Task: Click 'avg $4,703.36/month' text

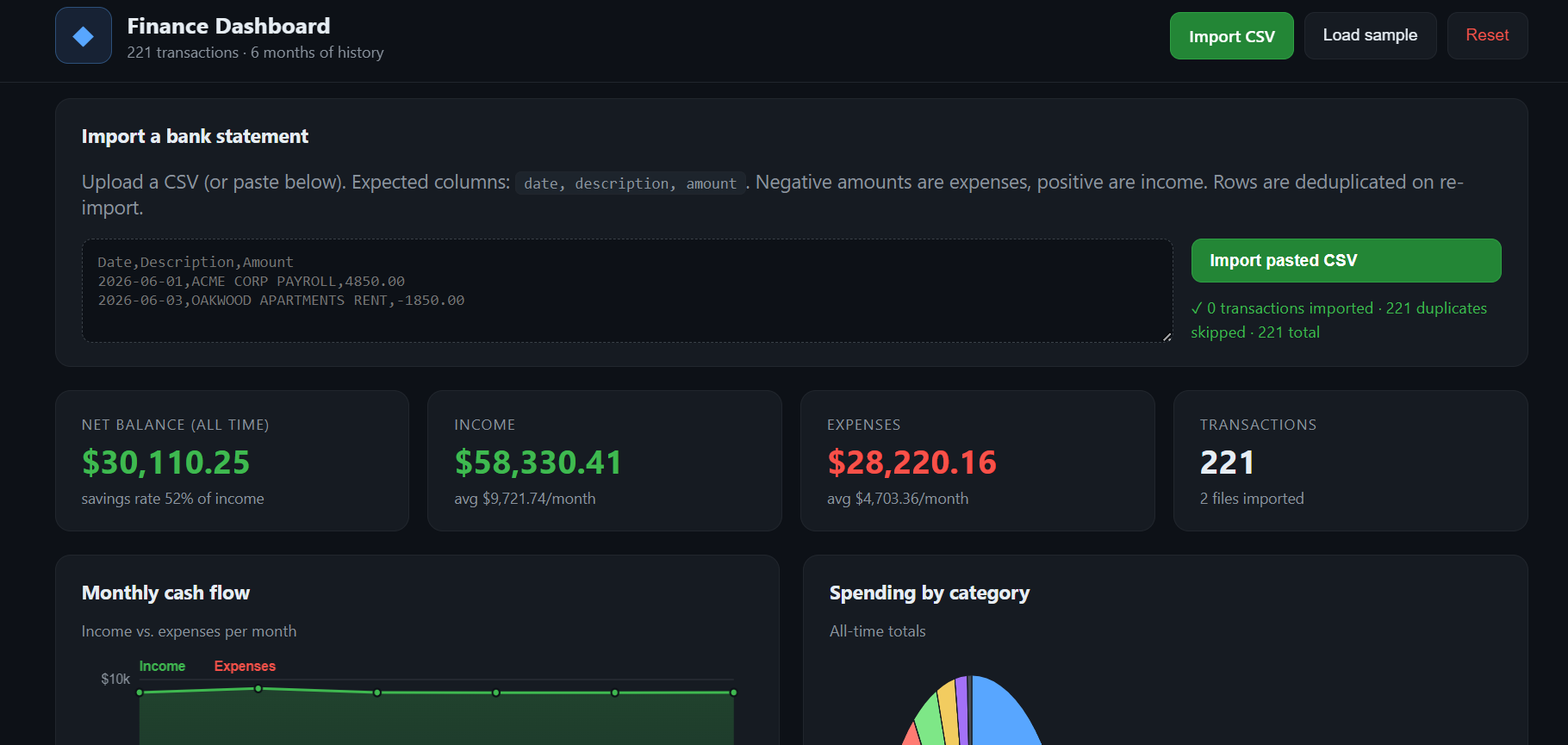Action: pyautogui.click(x=898, y=499)
